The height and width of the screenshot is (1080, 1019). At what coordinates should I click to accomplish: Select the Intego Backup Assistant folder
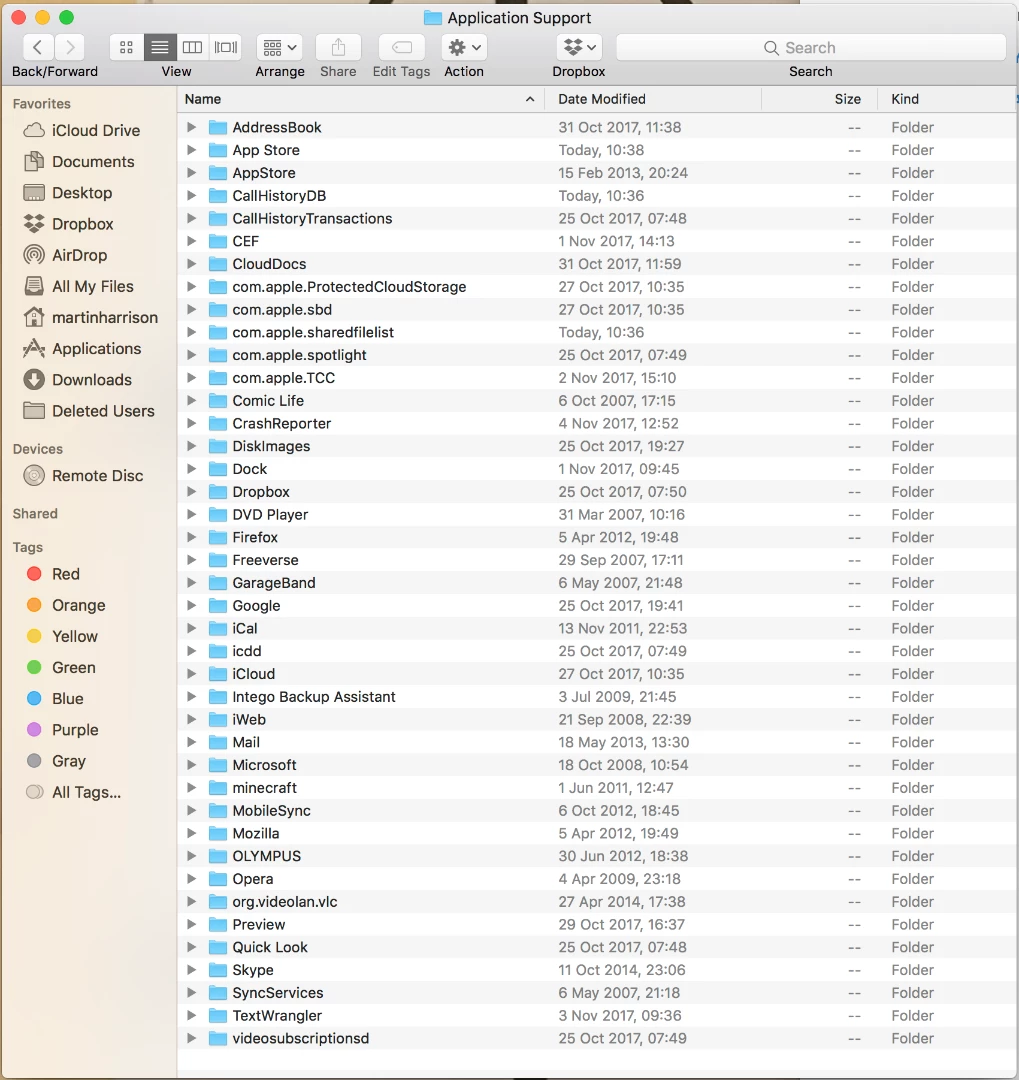pyautogui.click(x=597, y=696)
